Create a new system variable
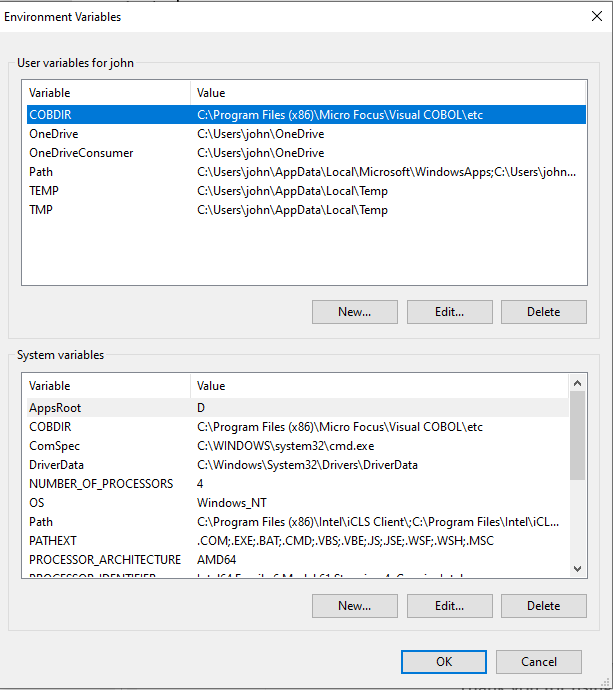This screenshot has height=690, width=613. [x=354, y=606]
